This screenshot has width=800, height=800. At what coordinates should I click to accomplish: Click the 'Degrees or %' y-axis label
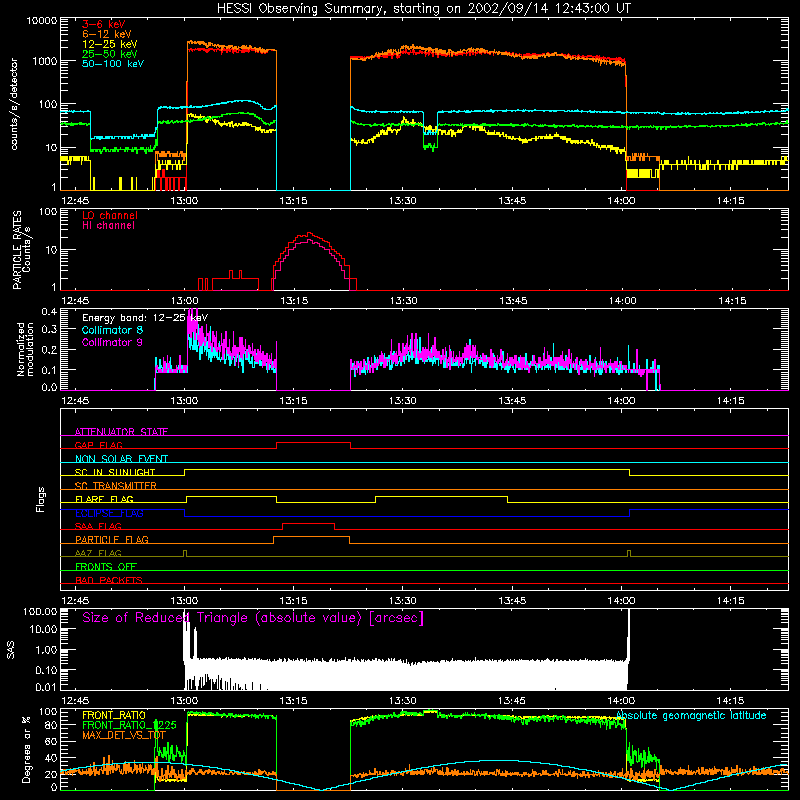(26, 749)
